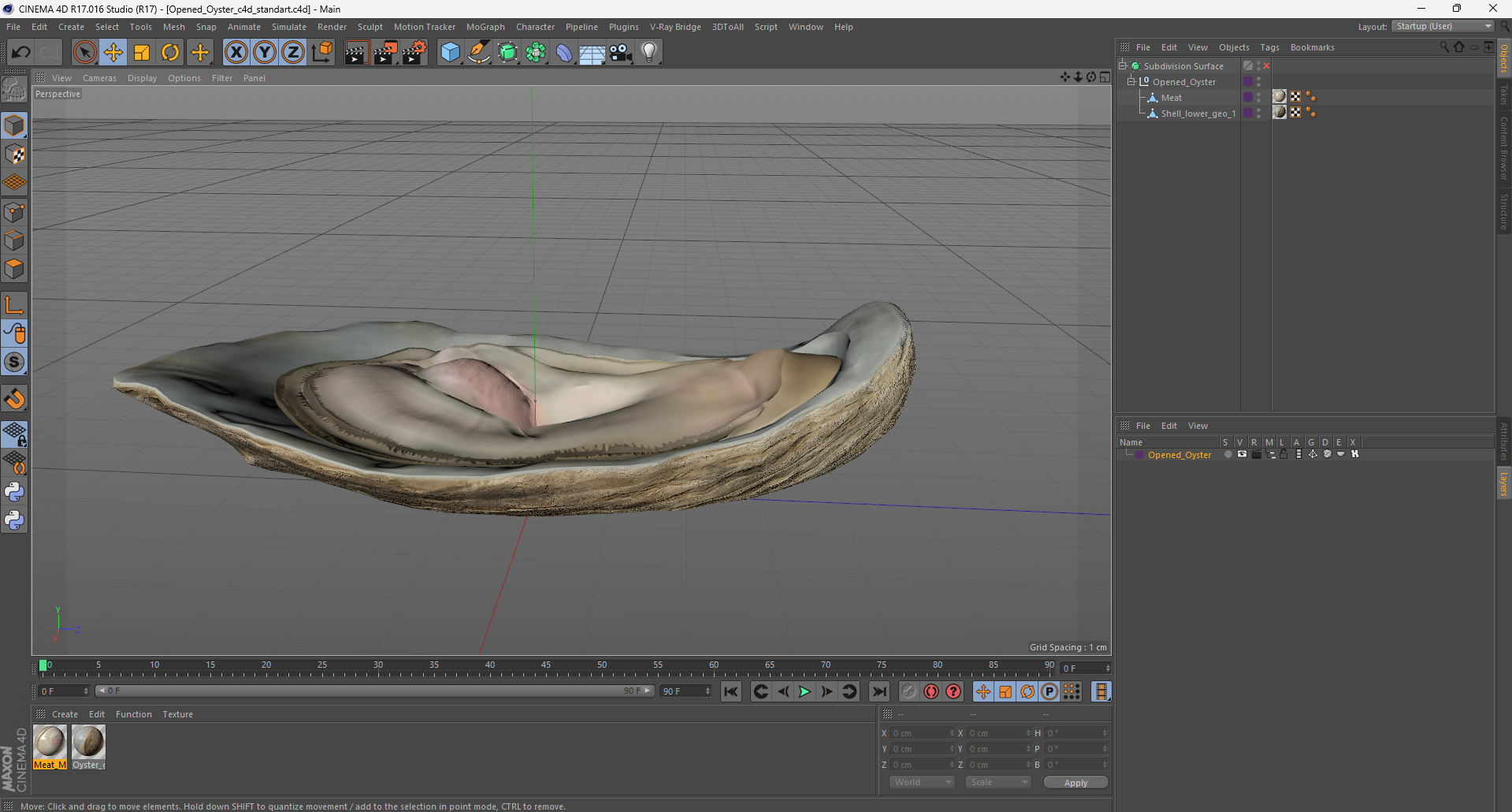Click Play Forwards button

(804, 691)
